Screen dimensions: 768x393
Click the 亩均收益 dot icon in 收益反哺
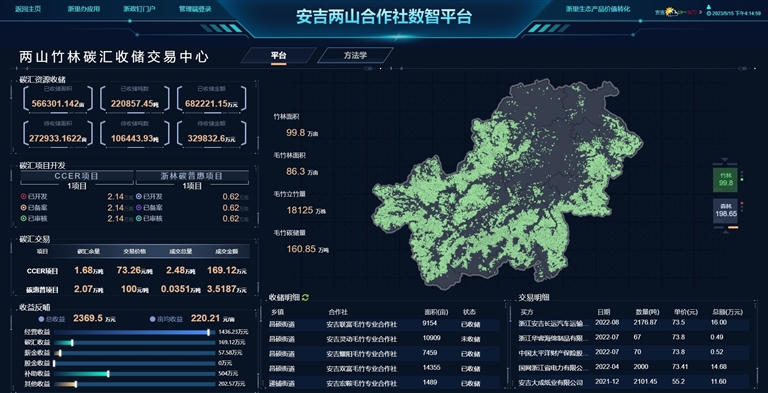tap(153, 319)
